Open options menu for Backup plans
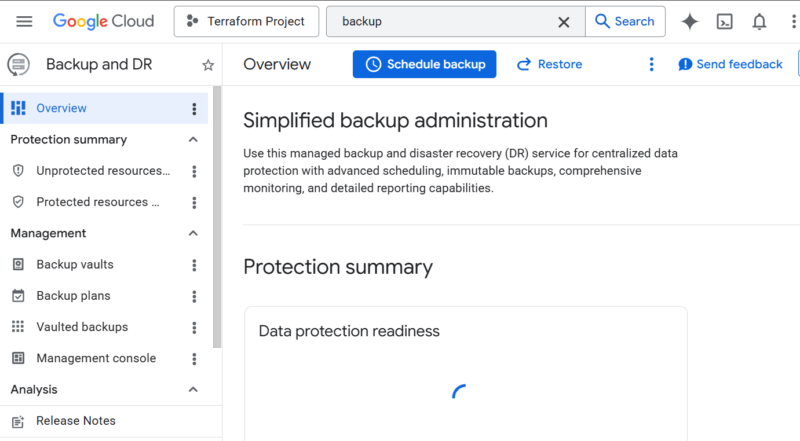This screenshot has width=800, height=441. (x=194, y=297)
